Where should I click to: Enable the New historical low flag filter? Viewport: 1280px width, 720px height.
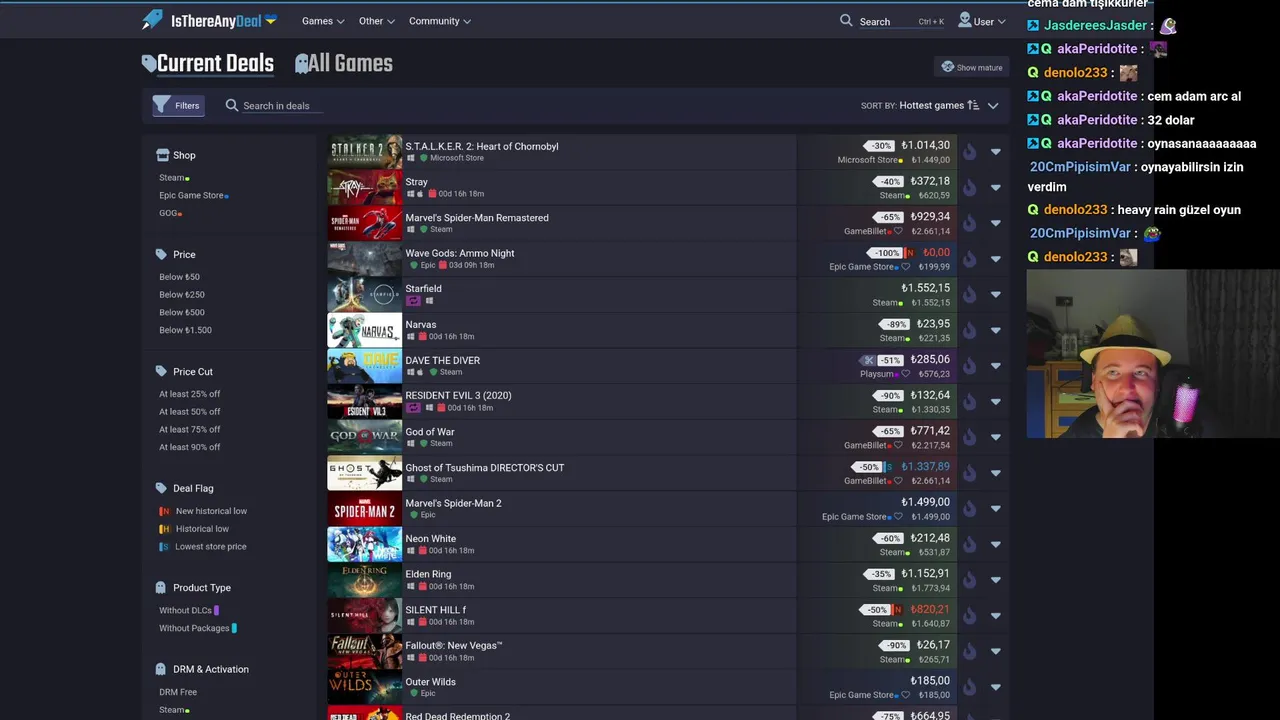[x=204, y=511]
